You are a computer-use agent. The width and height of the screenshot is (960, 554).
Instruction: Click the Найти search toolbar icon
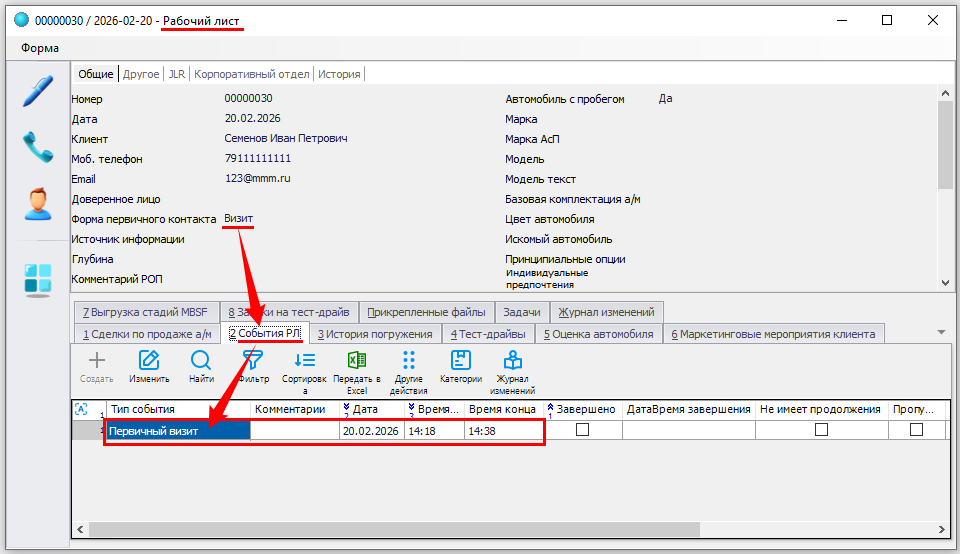coord(201,367)
